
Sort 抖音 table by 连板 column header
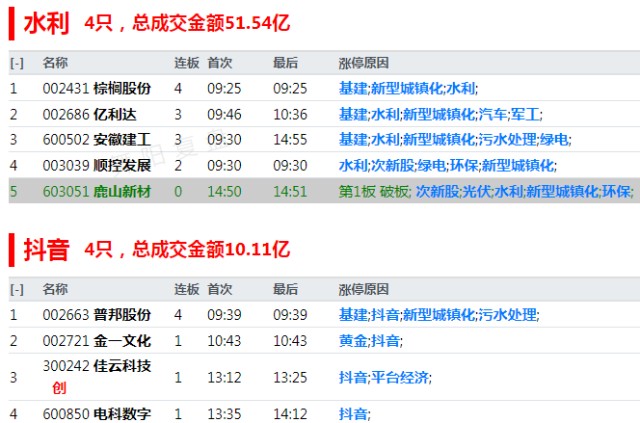pos(187,289)
